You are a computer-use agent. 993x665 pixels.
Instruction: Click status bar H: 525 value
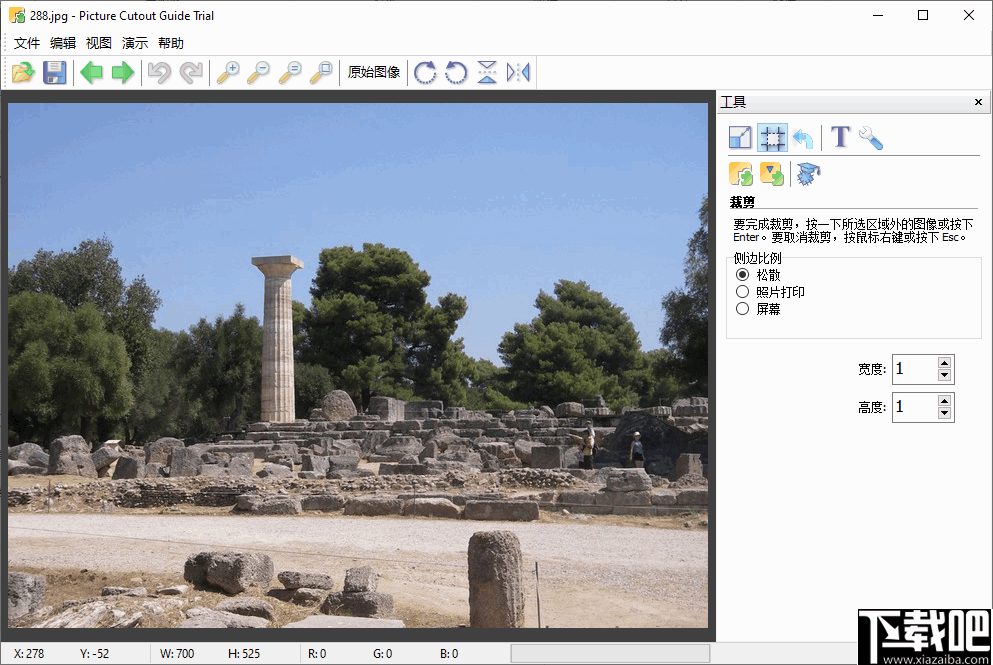244,654
